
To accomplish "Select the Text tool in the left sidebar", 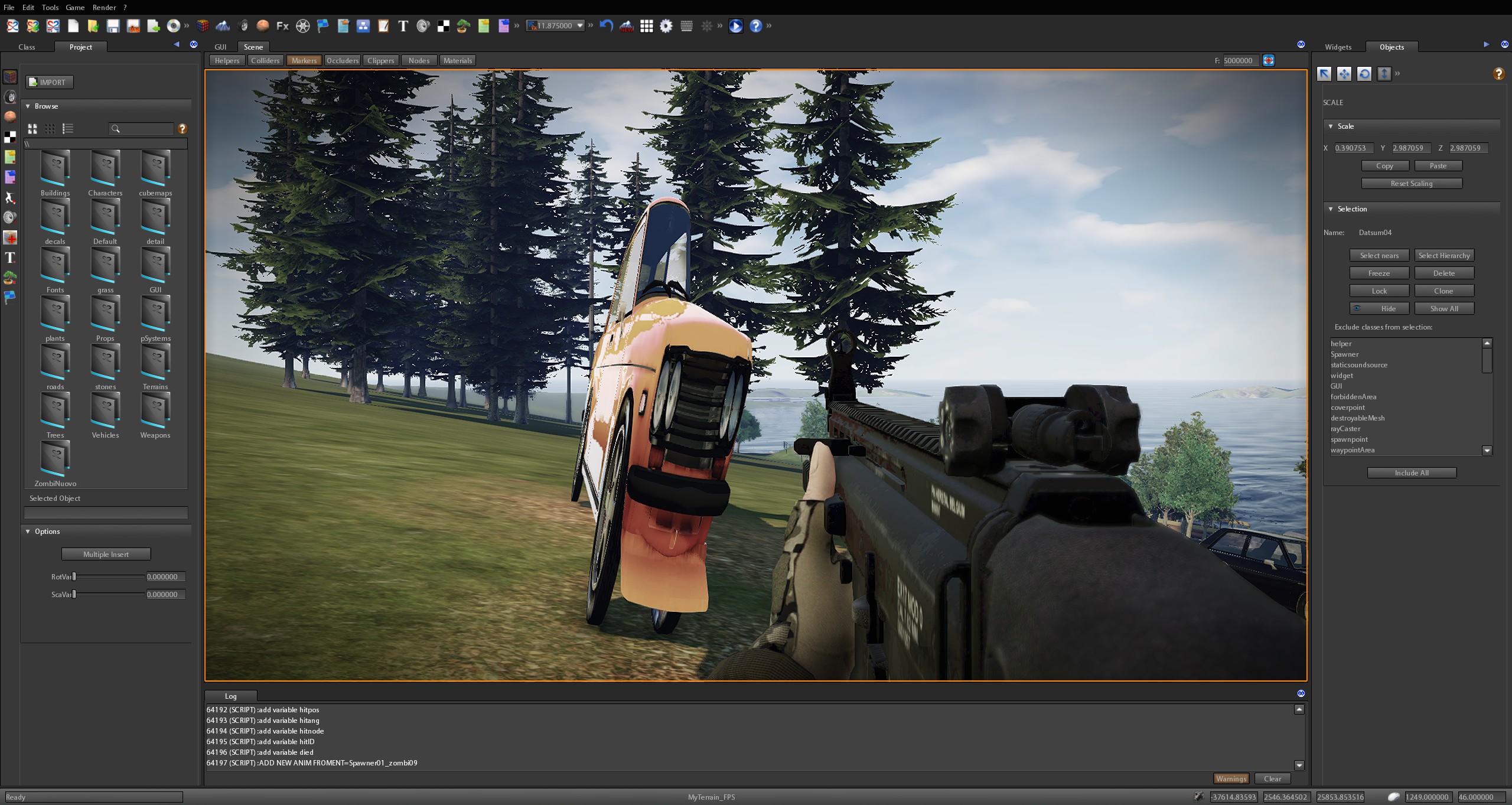I will click(9, 258).
